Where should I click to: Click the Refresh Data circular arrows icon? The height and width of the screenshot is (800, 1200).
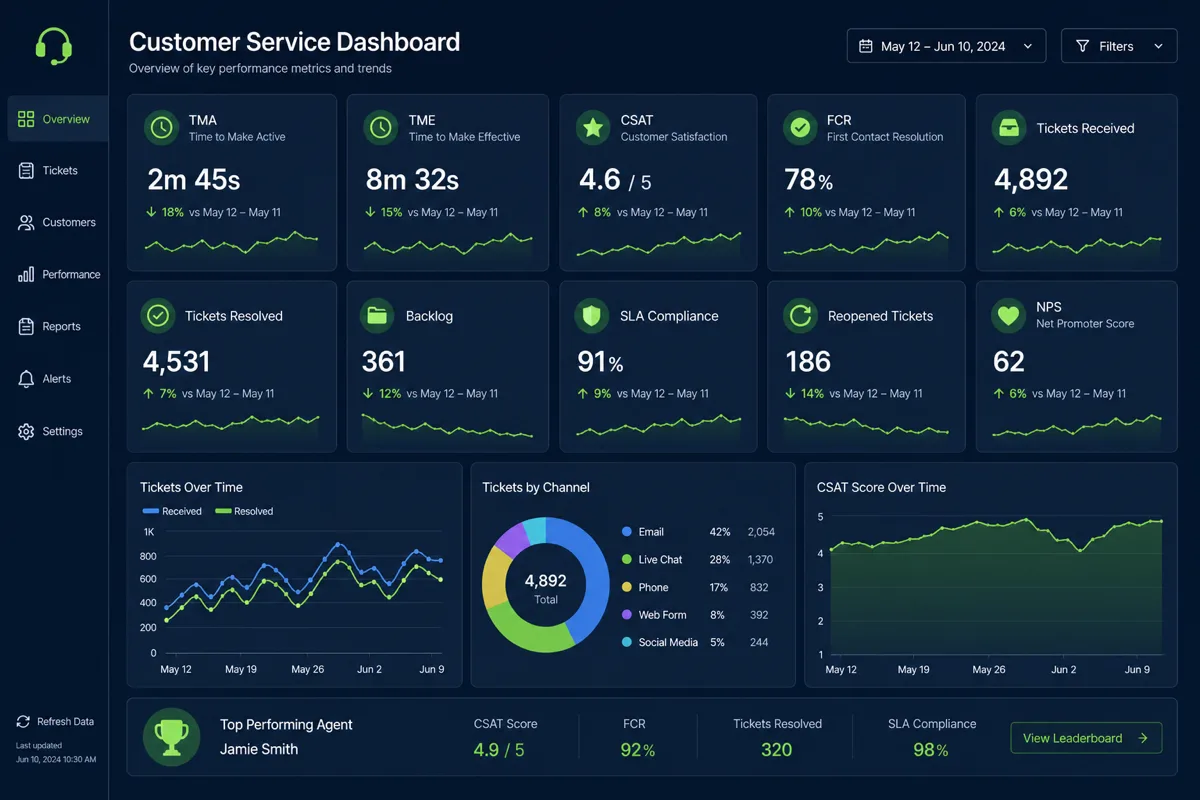click(x=23, y=722)
